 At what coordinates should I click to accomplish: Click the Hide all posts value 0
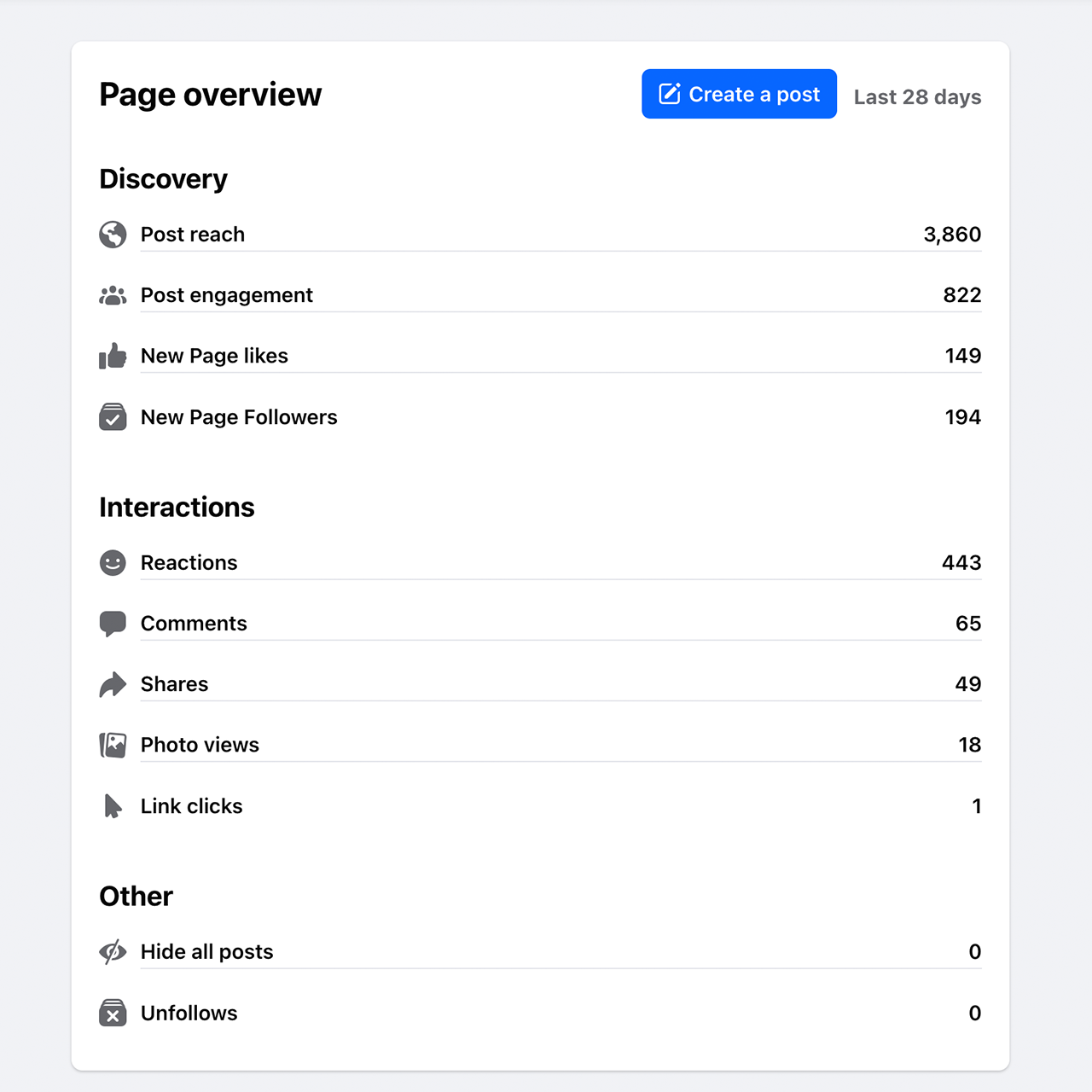[x=975, y=952]
